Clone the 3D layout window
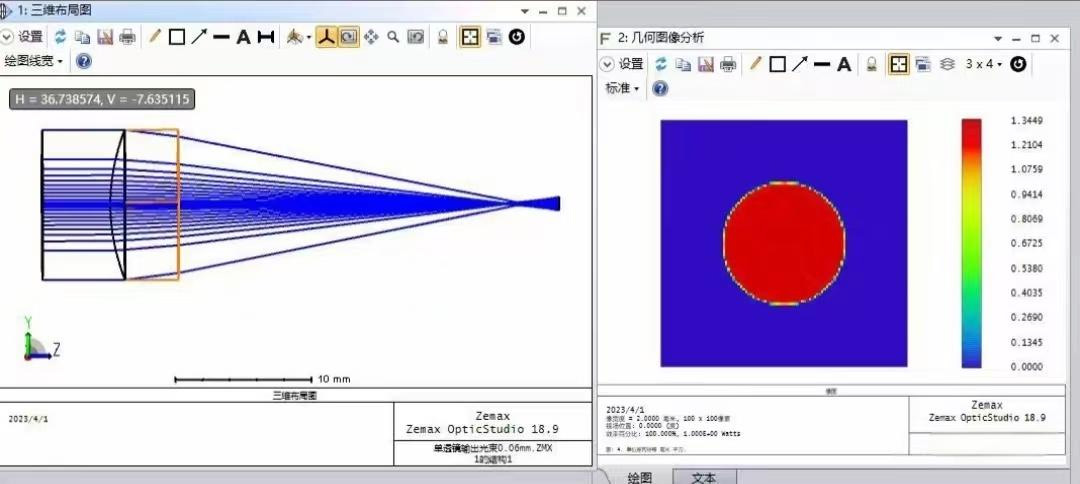 tap(493, 36)
